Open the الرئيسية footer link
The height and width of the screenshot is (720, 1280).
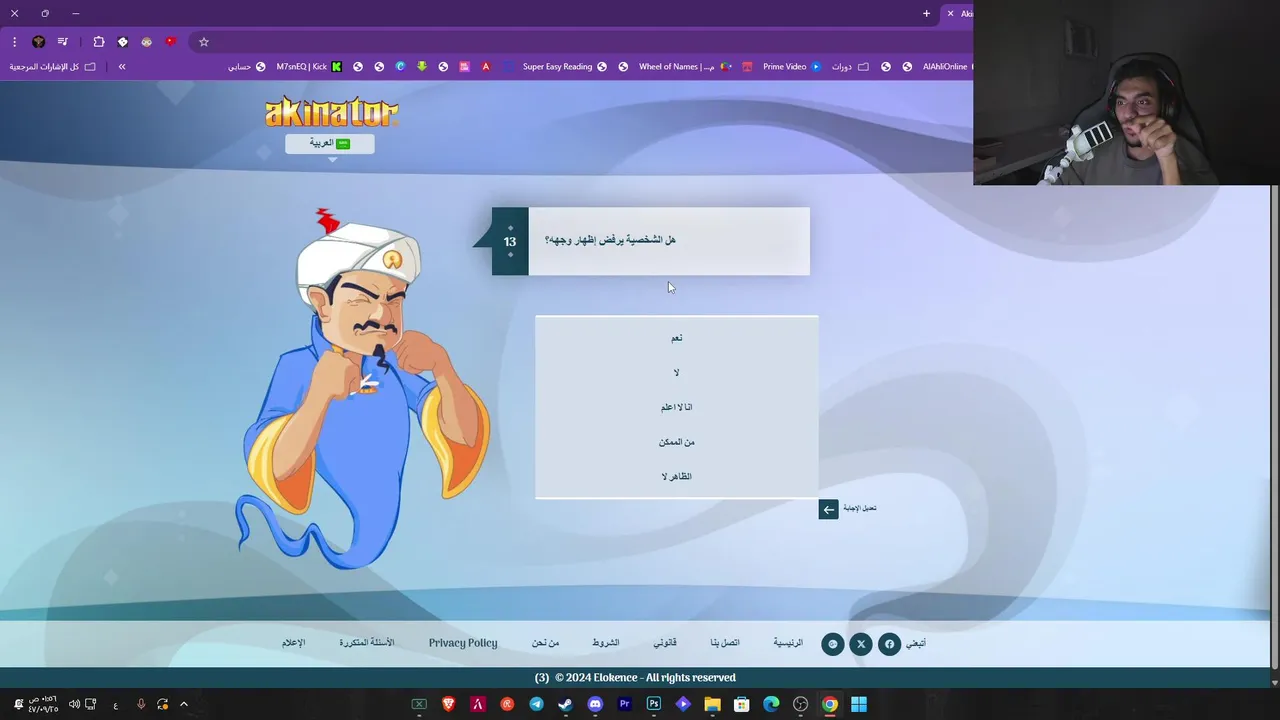click(788, 643)
